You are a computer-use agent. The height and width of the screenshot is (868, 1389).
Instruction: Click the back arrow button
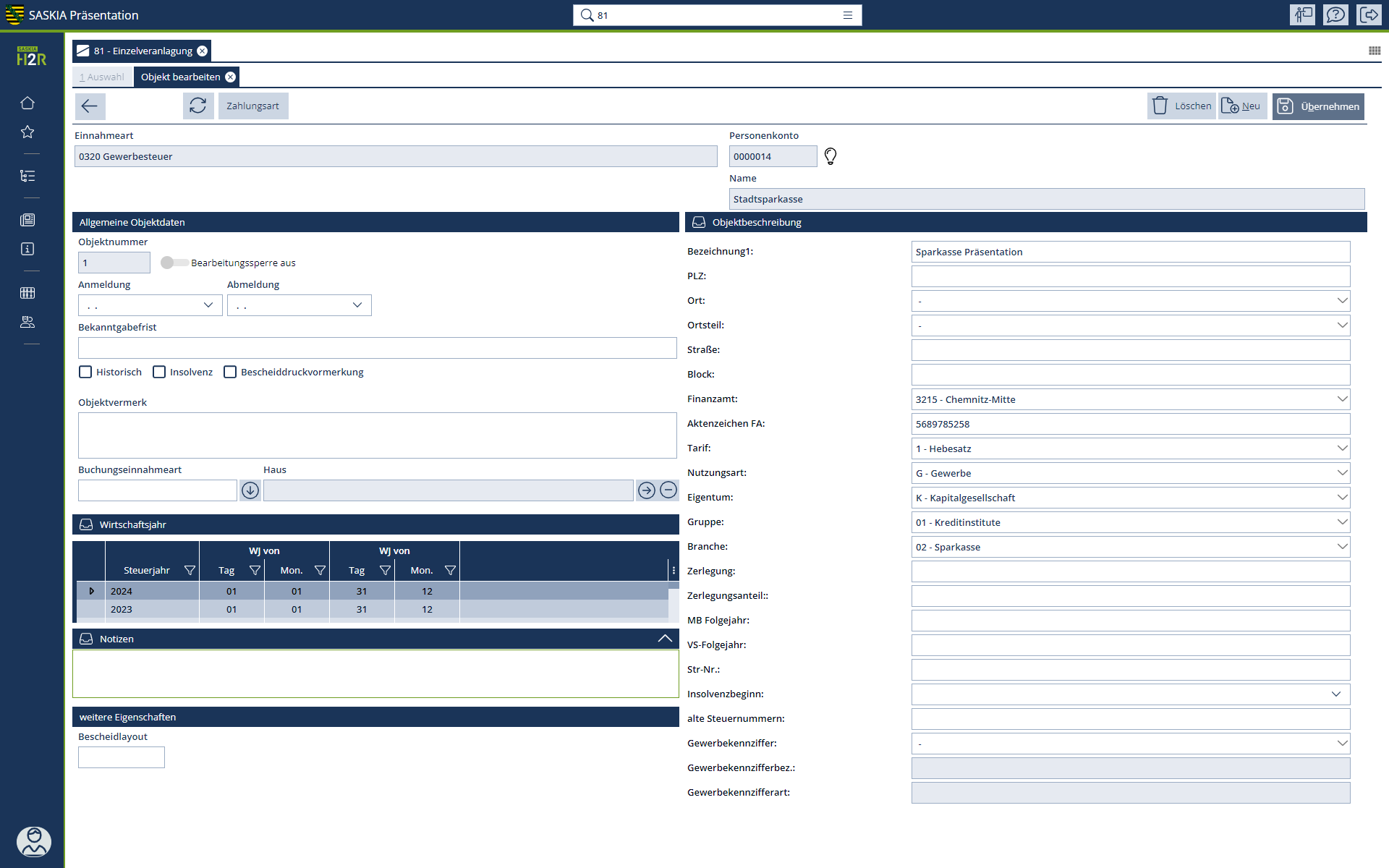[90, 106]
